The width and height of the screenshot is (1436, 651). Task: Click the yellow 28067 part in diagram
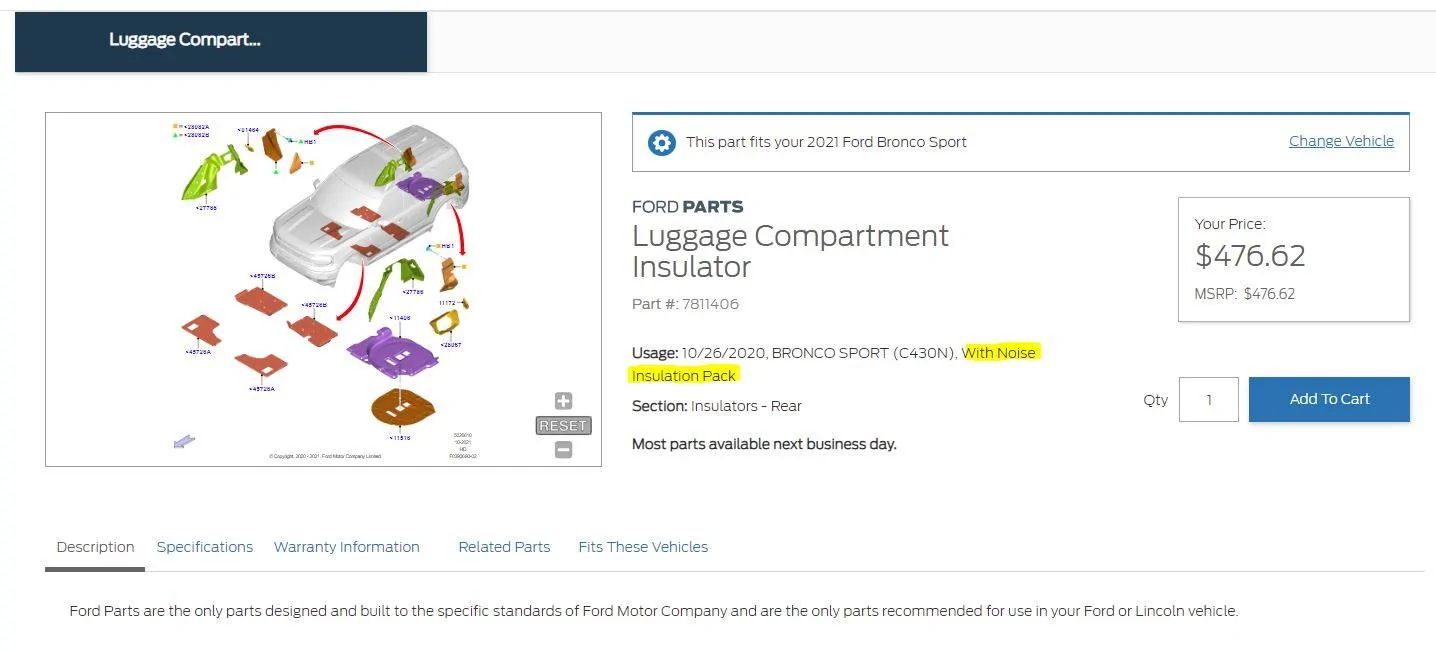tap(446, 322)
